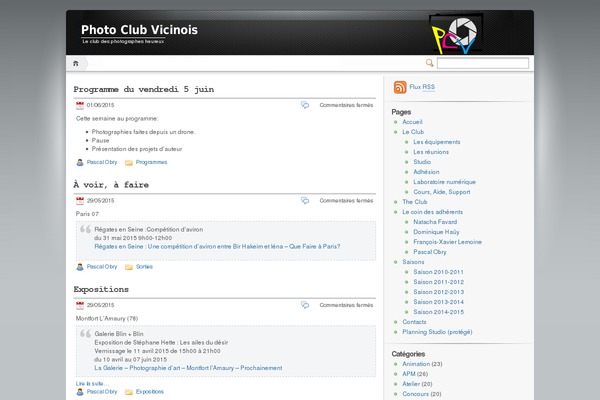
Task: Open Planning Studio (protégé) page
Action: click(437, 332)
